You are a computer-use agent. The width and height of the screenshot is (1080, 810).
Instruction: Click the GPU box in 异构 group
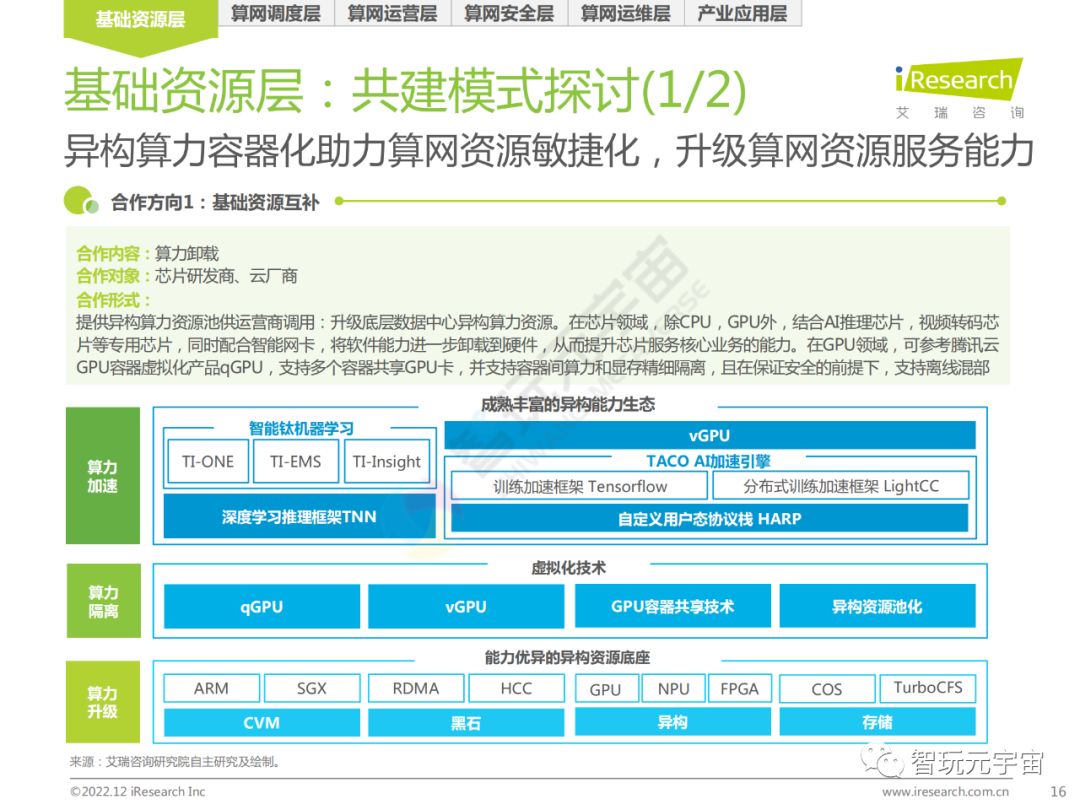pyautogui.click(x=605, y=689)
